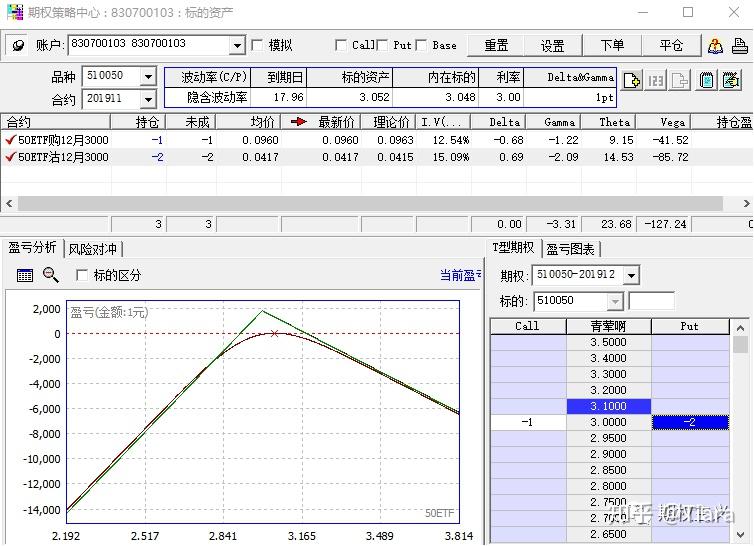Select the 50ETF购12月3000 contract name
Screen dimensions: 754x546
coord(63,140)
